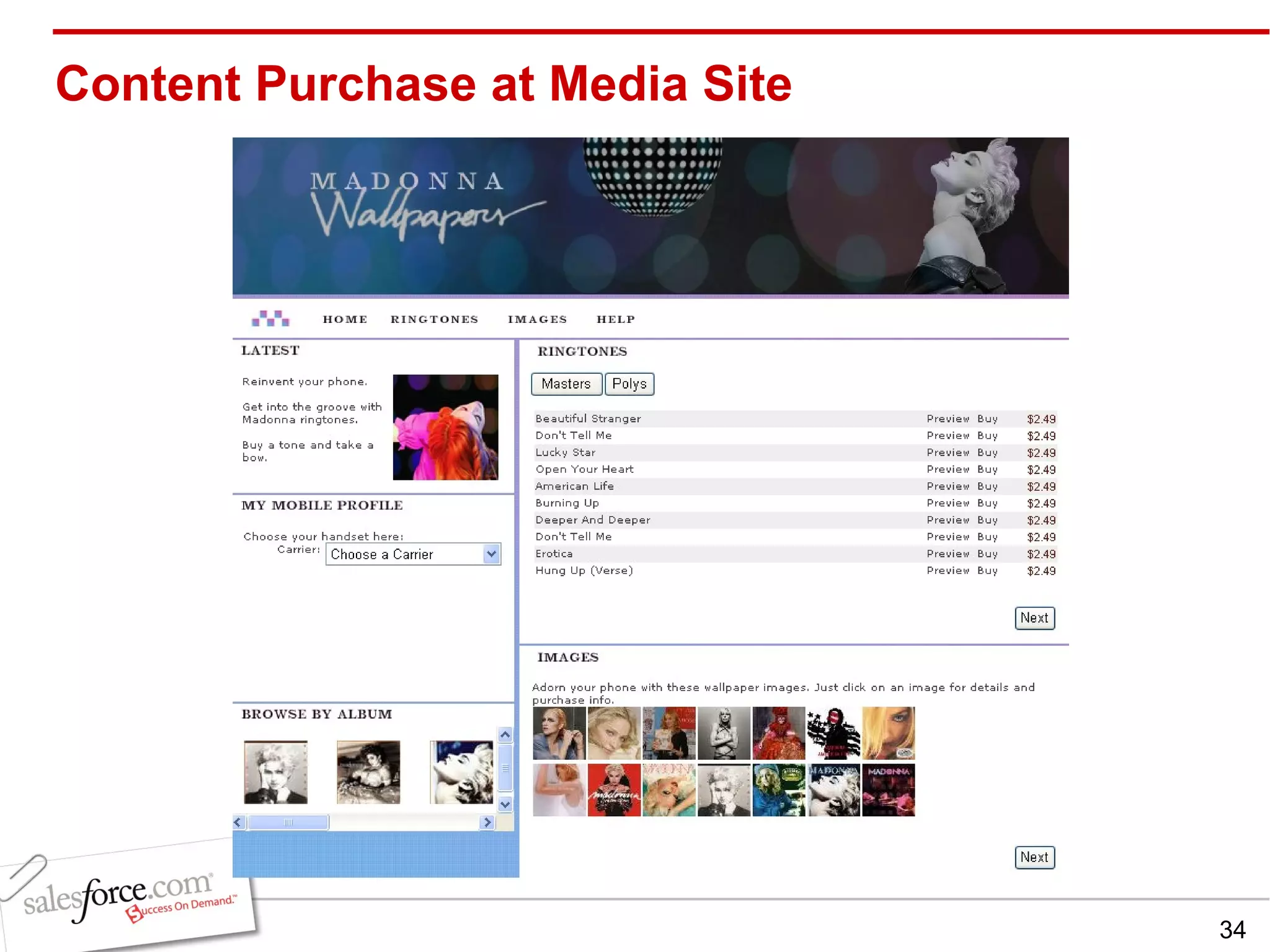Click the Beautiful Stranger song title
The height and width of the screenshot is (952, 1270).
coord(588,419)
